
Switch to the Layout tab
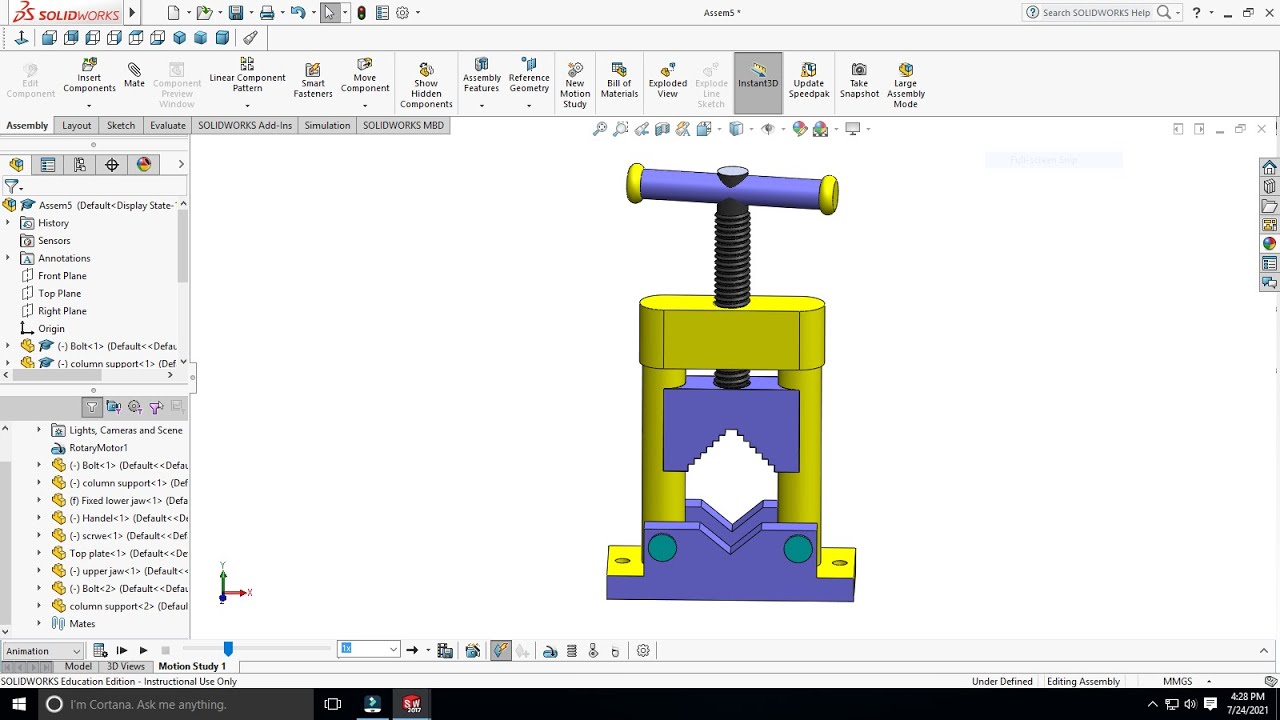click(x=76, y=125)
